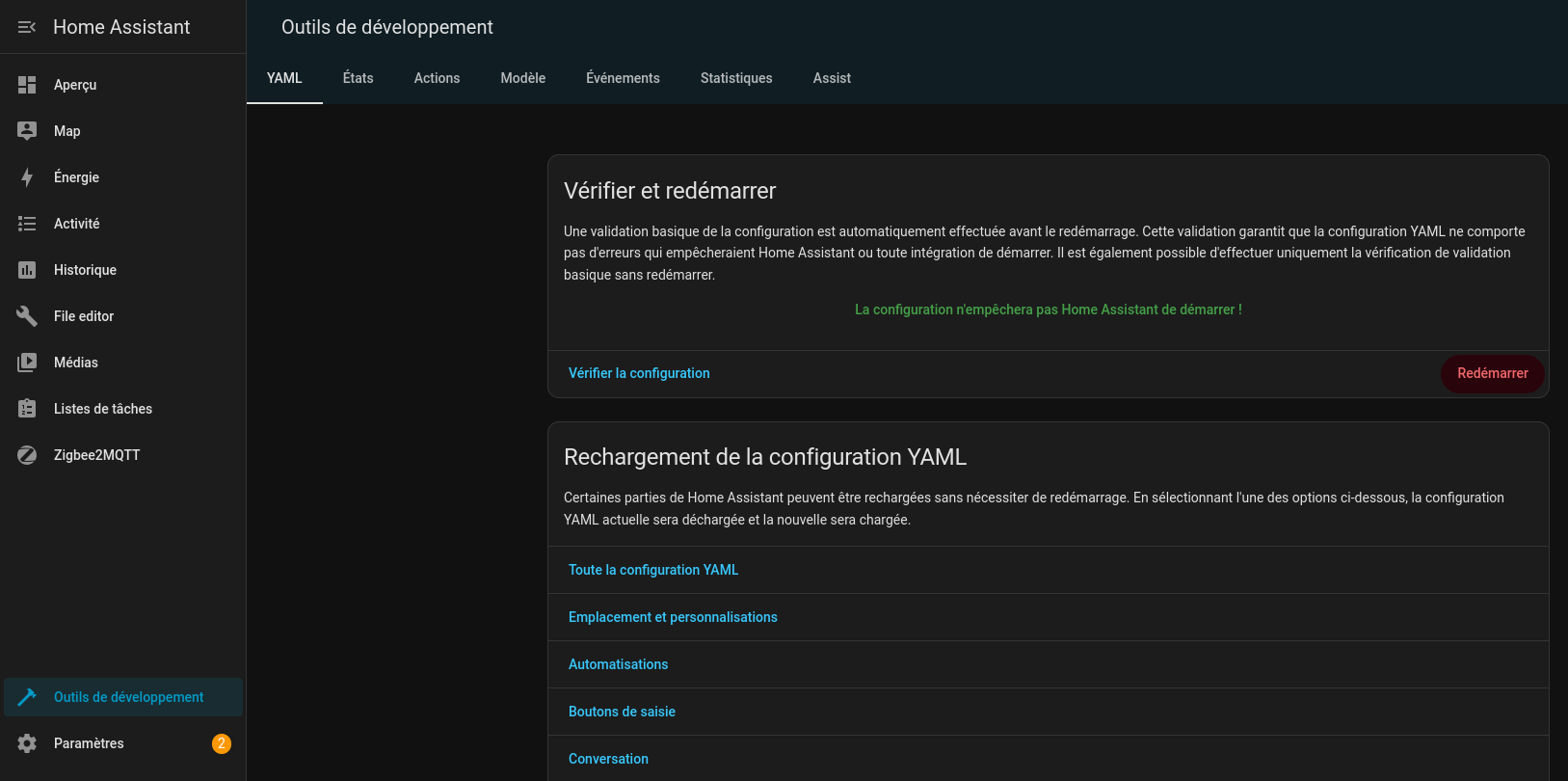Click the Outils de développement hammer icon

tap(27, 697)
